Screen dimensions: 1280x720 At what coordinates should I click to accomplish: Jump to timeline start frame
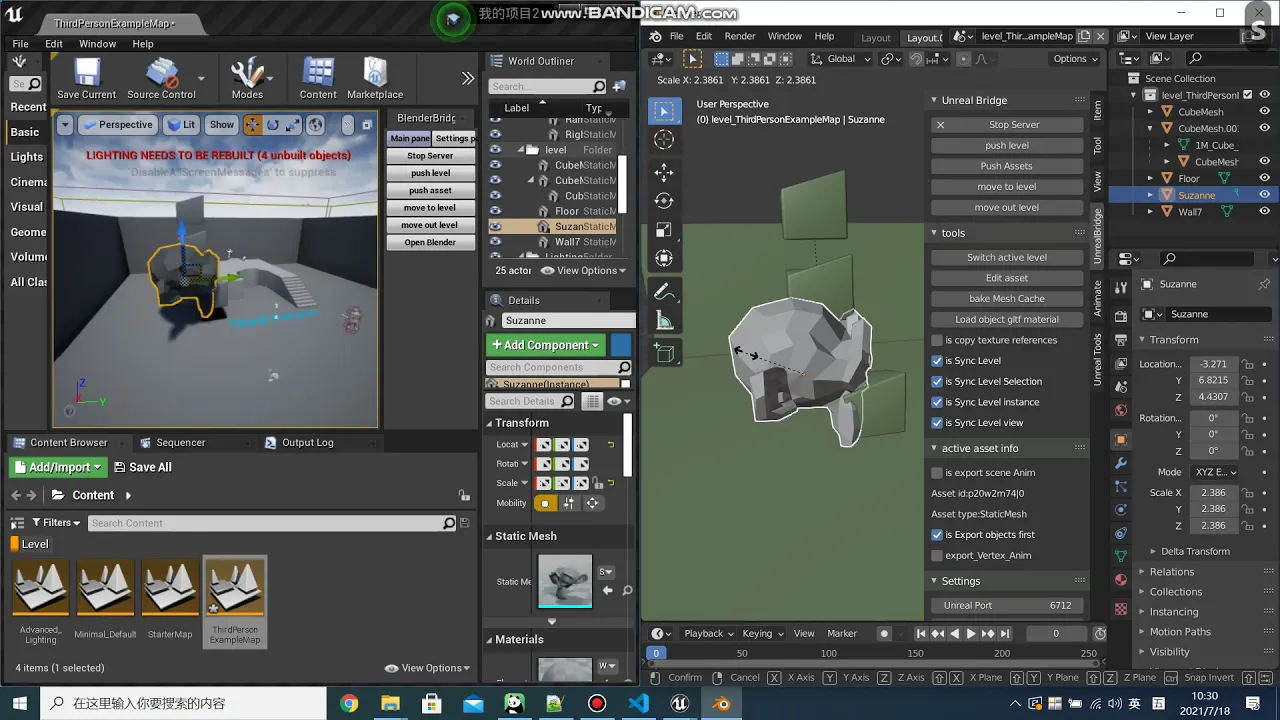coord(921,633)
